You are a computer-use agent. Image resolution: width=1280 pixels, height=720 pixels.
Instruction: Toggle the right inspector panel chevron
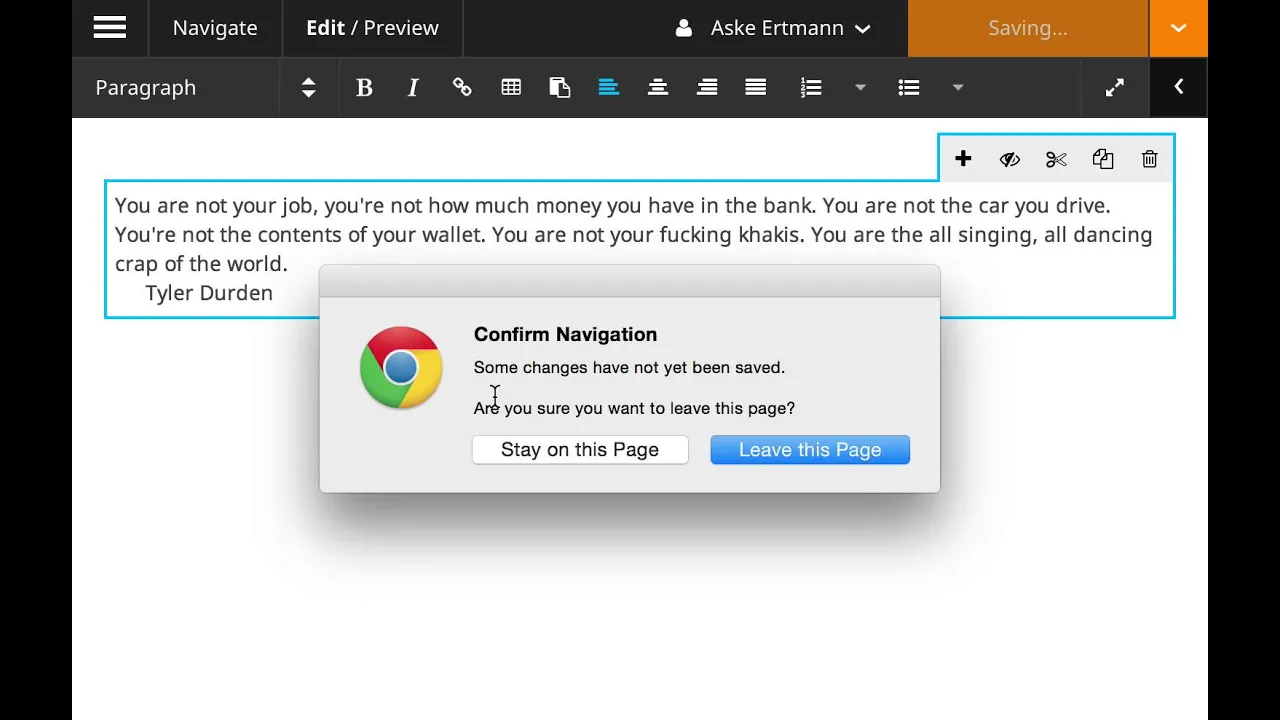(1179, 88)
